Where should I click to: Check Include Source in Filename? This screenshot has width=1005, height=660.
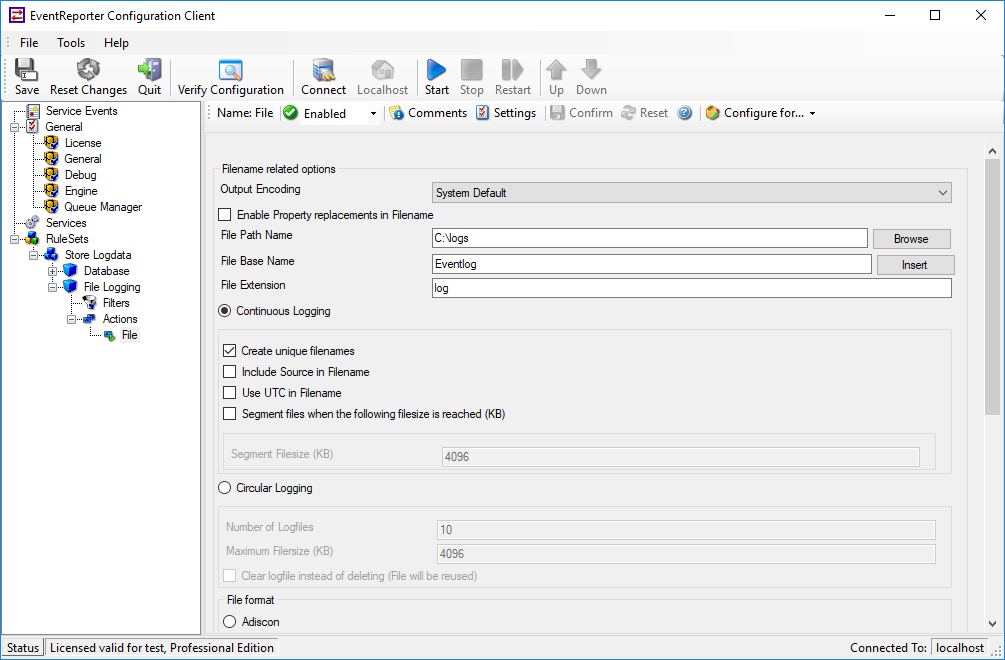click(229, 372)
